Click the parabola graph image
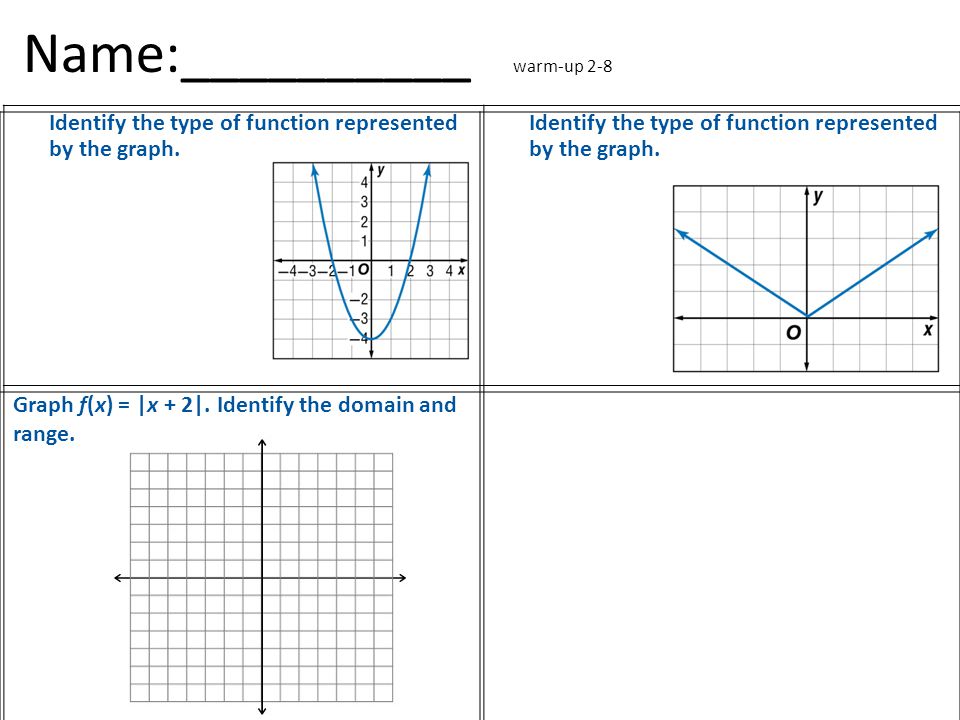960x720 pixels. pyautogui.click(x=370, y=260)
